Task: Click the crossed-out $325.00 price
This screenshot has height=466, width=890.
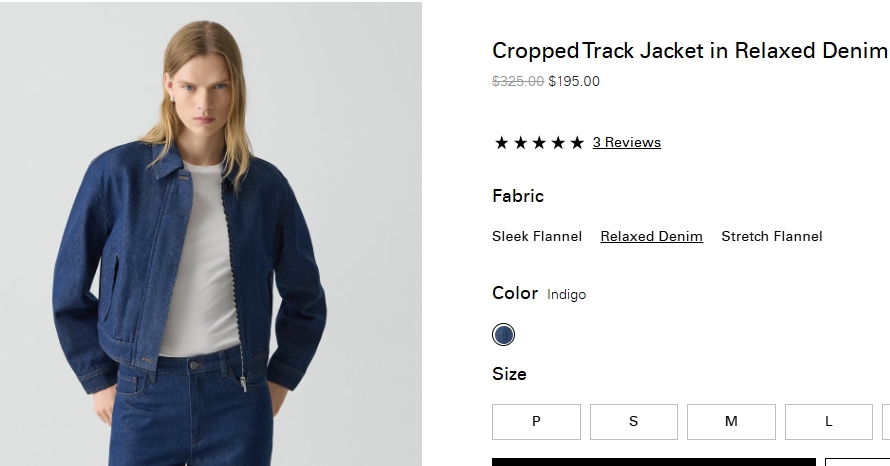Action: pyautogui.click(x=518, y=81)
